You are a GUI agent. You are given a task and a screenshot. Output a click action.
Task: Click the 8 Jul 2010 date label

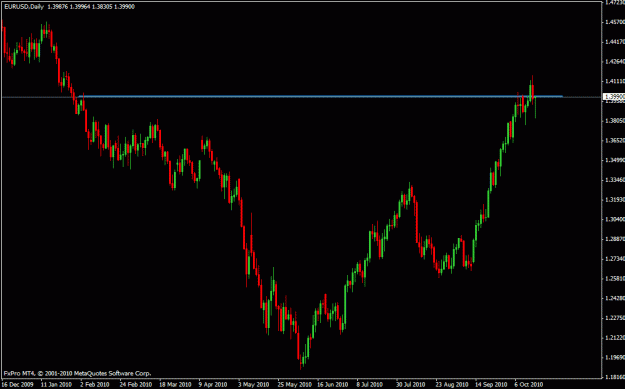(x=369, y=385)
